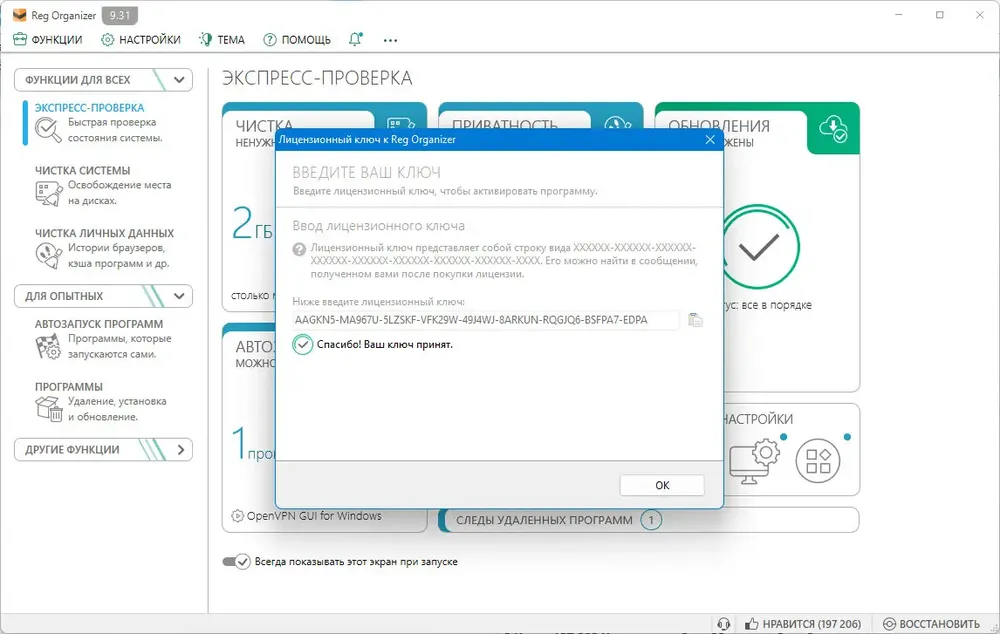Screen dimensions: 1000x634
Task: Click the system cleanup disk icon
Action: coord(48,193)
